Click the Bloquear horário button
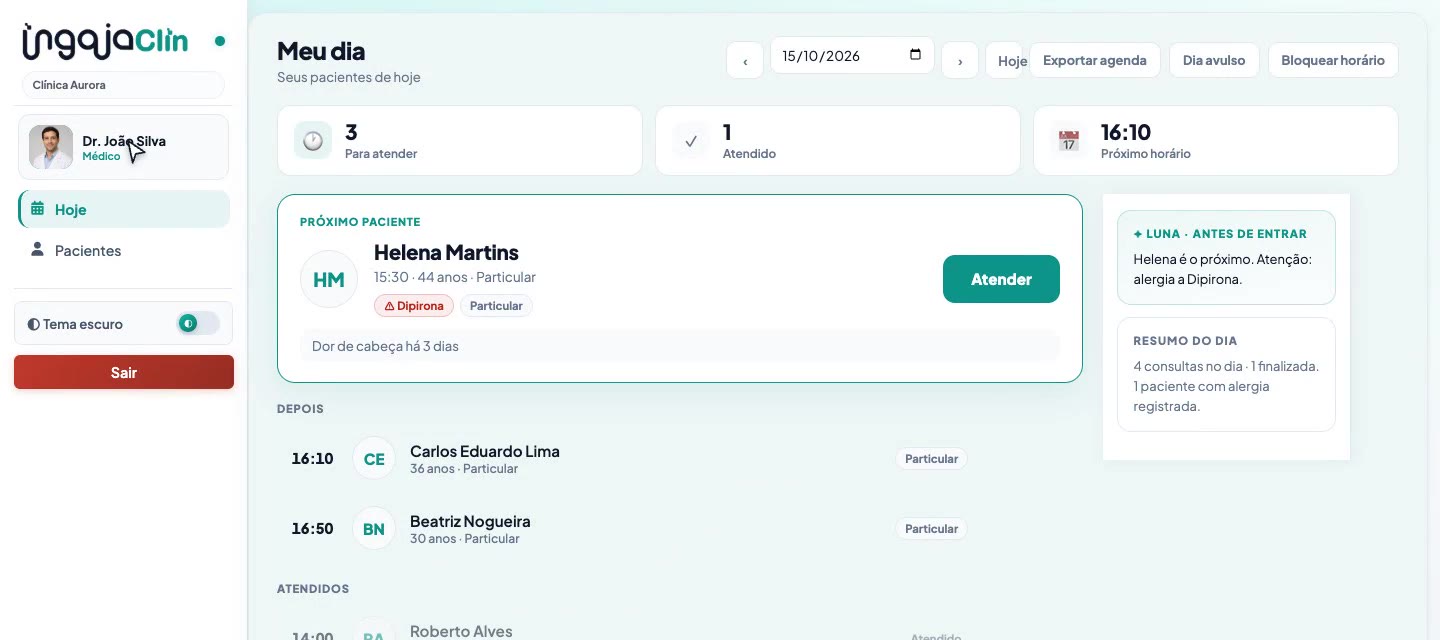Screen dimensions: 1440x640 click(1333, 60)
